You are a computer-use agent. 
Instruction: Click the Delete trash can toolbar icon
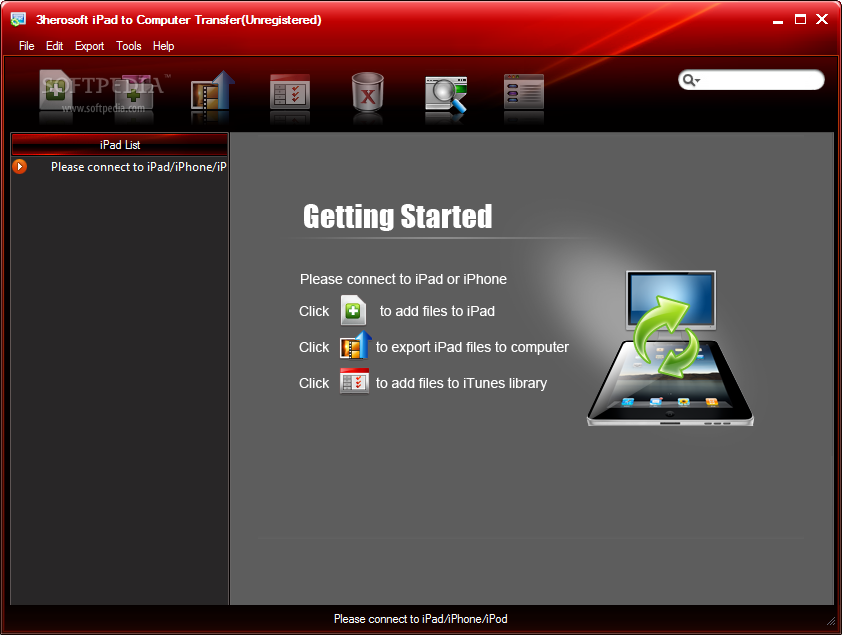[x=368, y=92]
